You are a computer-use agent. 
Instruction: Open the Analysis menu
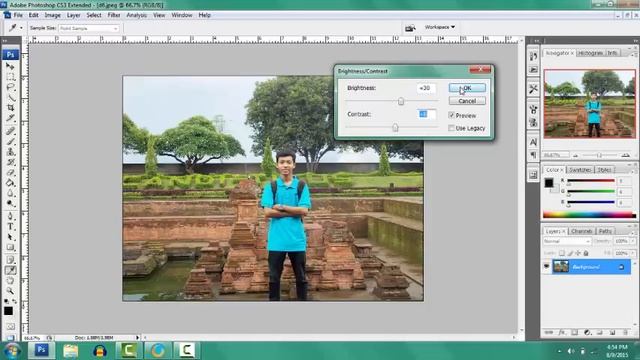click(x=136, y=15)
